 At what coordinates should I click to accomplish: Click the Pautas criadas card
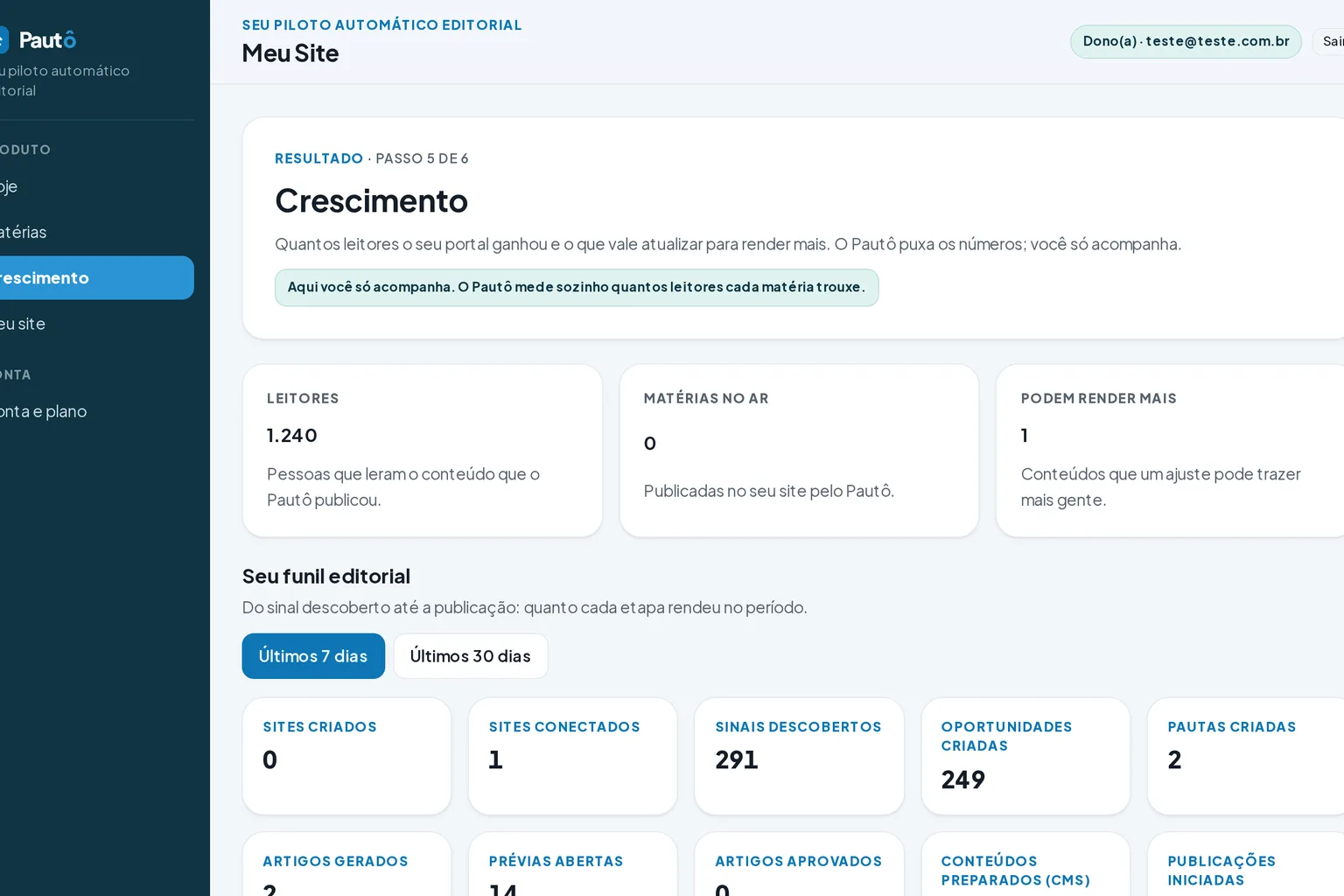(x=1246, y=756)
